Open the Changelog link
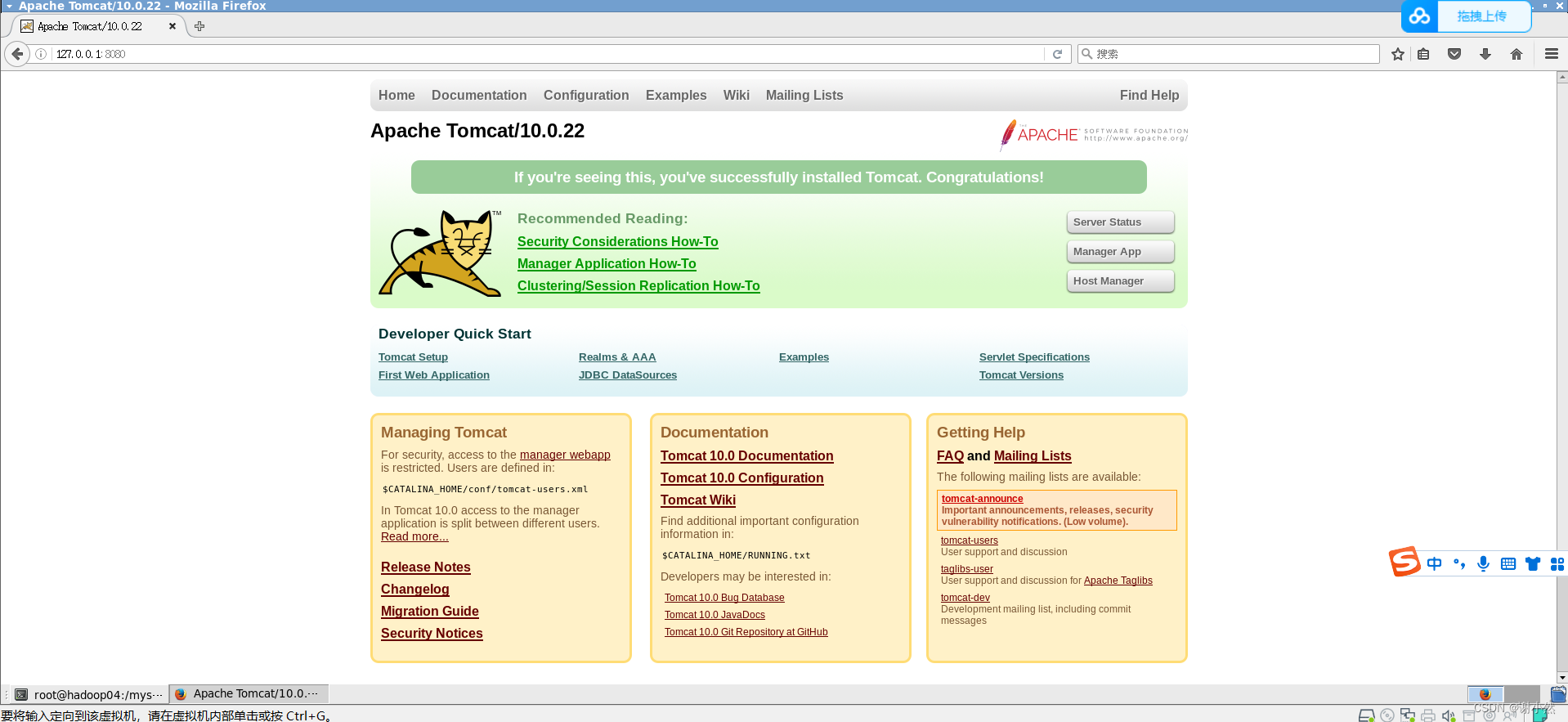The width and height of the screenshot is (1568, 722). (415, 589)
